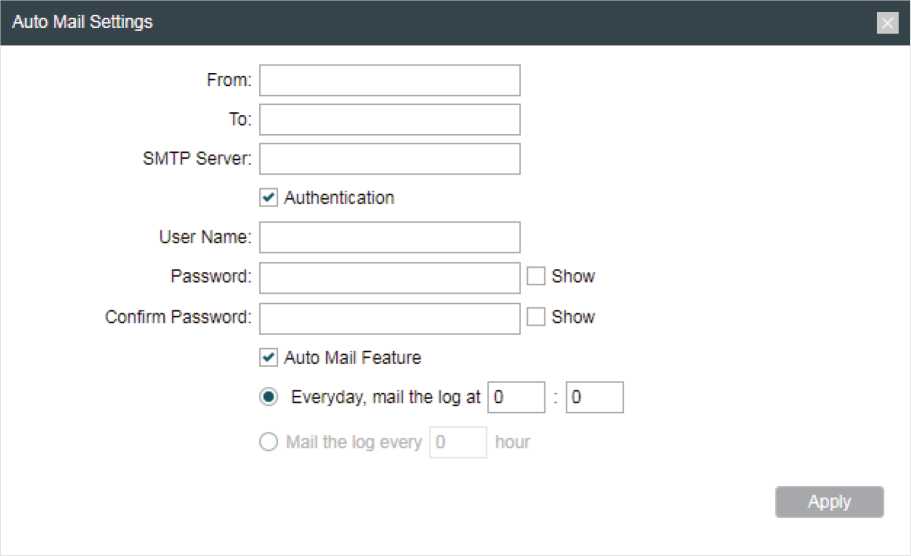The image size is (911, 556).
Task: Click the everyday mail minute field
Action: tap(594, 397)
